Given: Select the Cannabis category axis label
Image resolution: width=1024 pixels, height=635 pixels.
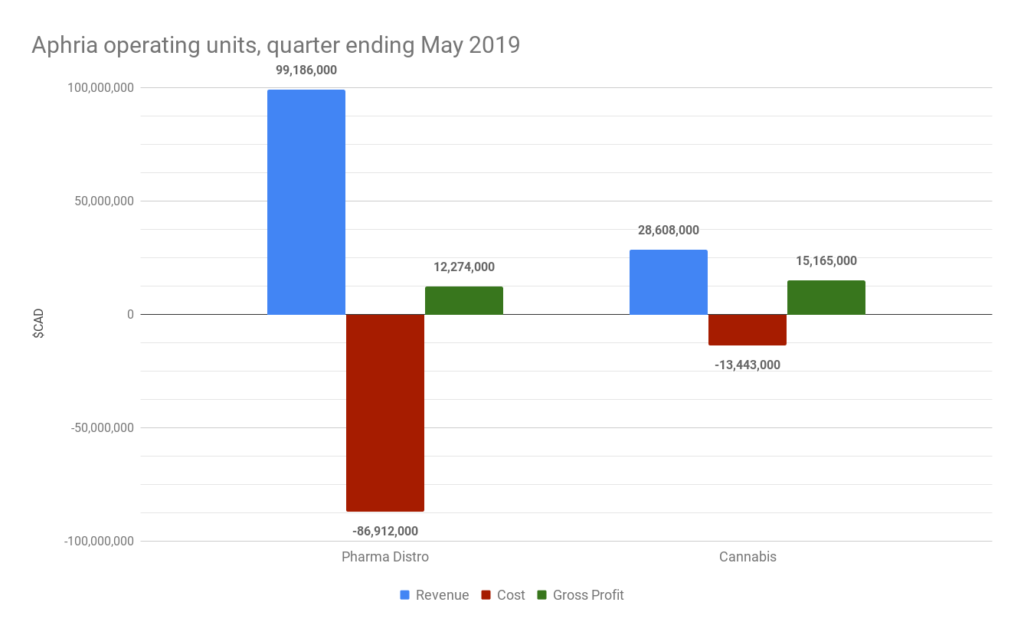Looking at the screenshot, I should tap(747, 557).
